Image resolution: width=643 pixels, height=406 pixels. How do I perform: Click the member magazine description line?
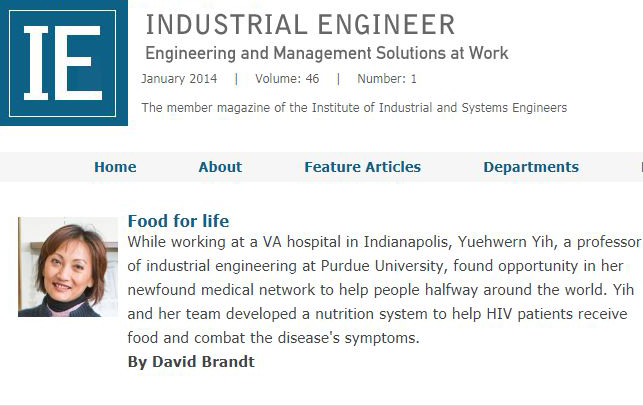coord(354,108)
